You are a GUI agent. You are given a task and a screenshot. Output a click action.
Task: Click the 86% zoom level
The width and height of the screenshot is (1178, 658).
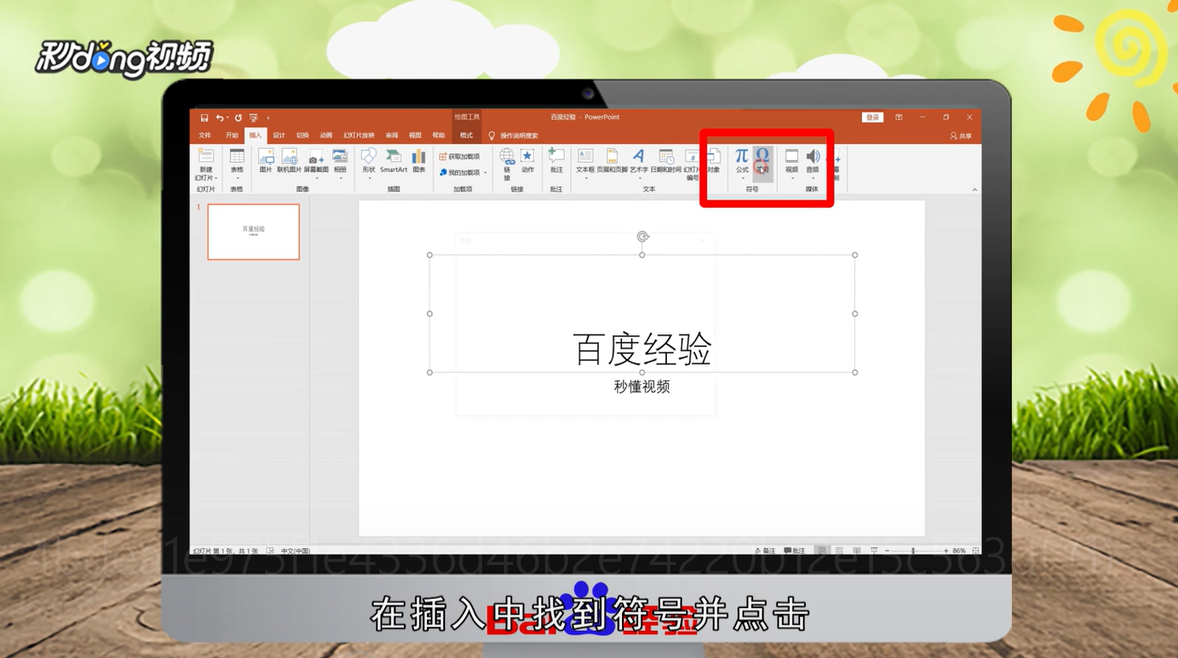959,551
